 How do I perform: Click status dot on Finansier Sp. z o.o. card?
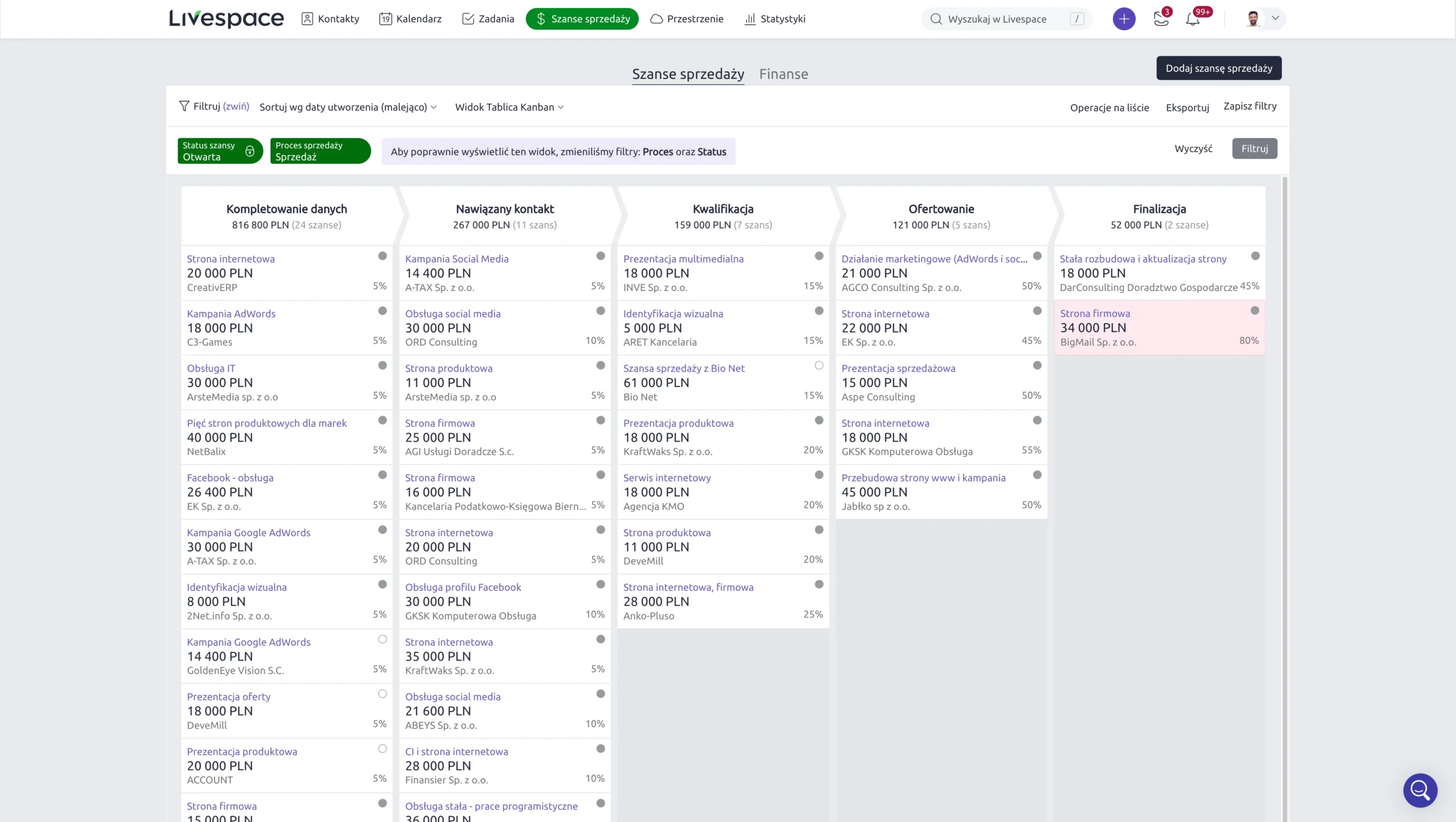601,749
